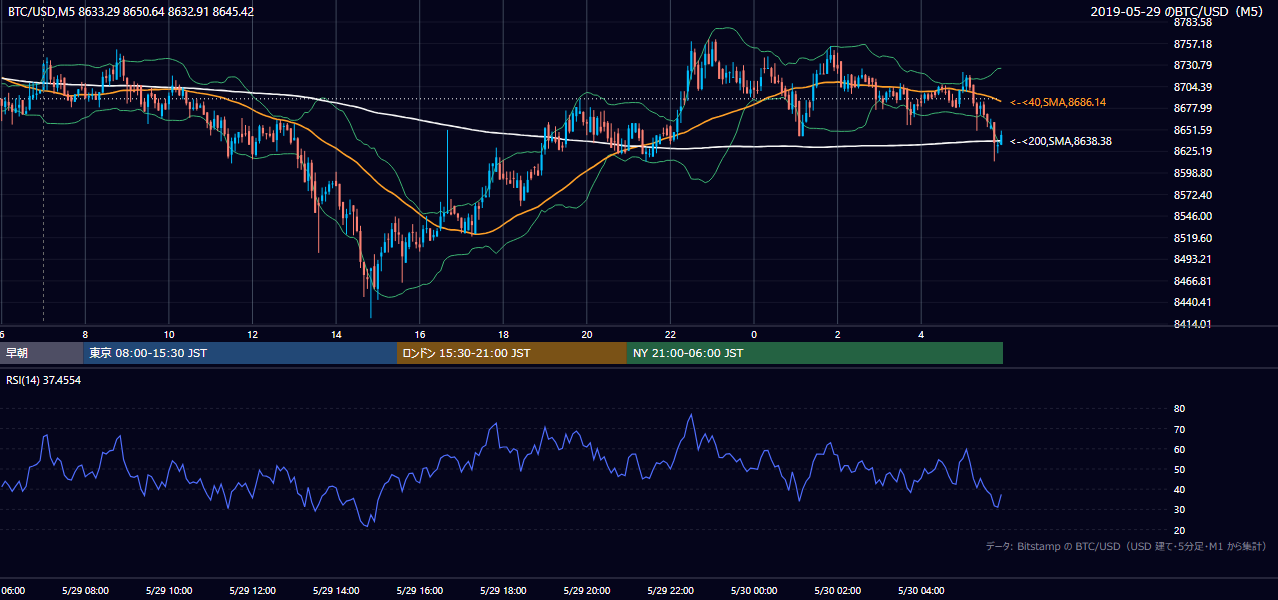Click price axis value 8651.59
Viewport: 1278px width, 600px height.
click(1192, 130)
